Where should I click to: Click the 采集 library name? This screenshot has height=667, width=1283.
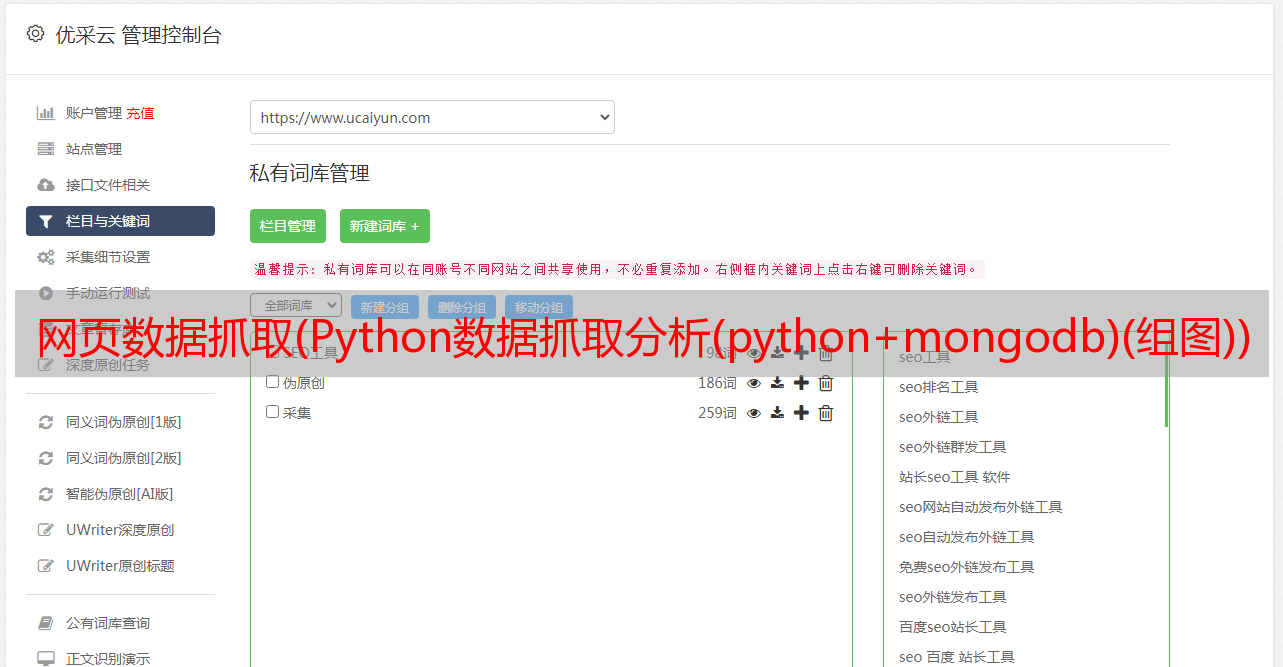tap(297, 413)
